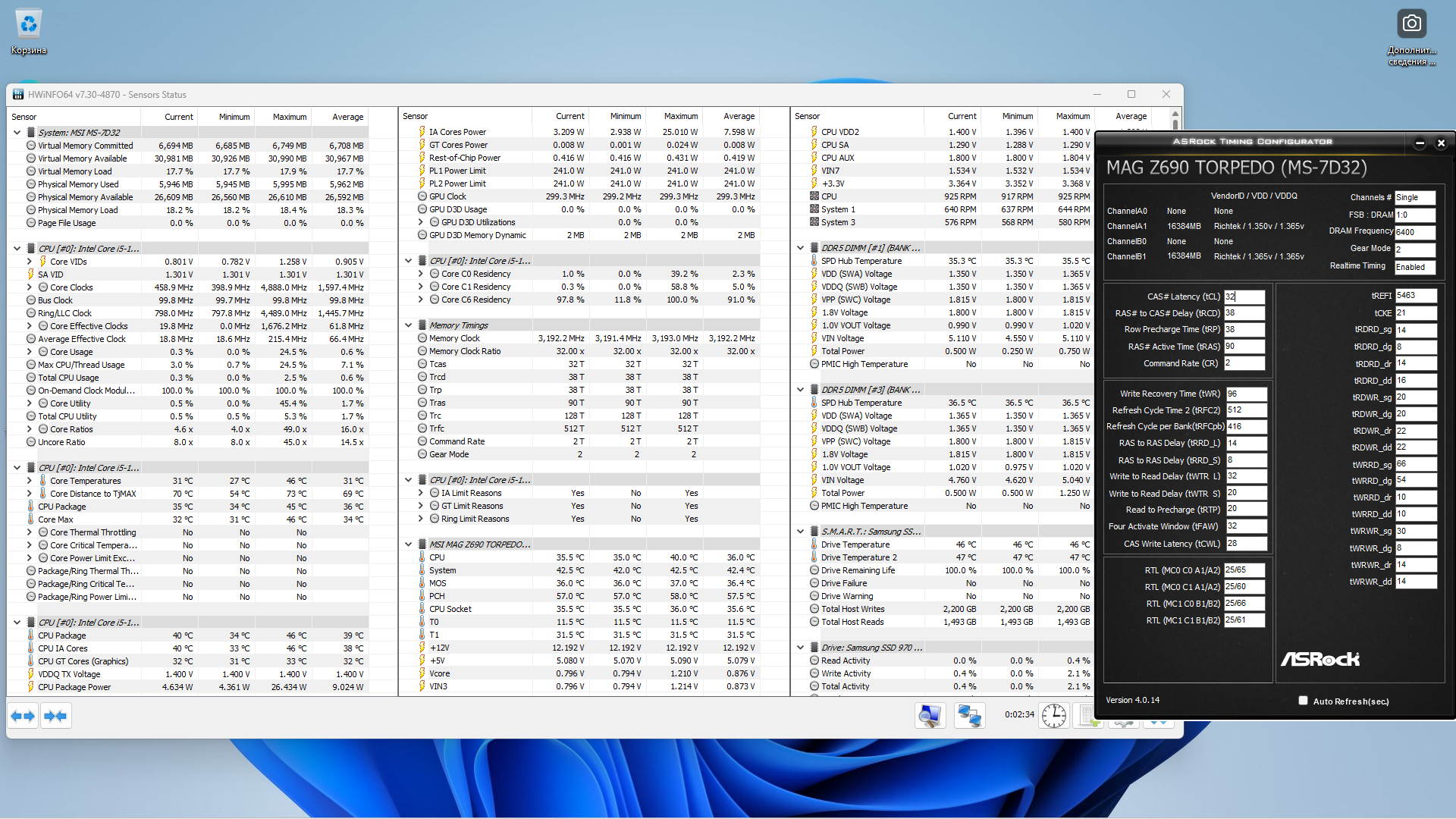Click the CAS# Latency (tCL) input field
Image resolution: width=1456 pixels, height=819 pixels.
[1244, 297]
